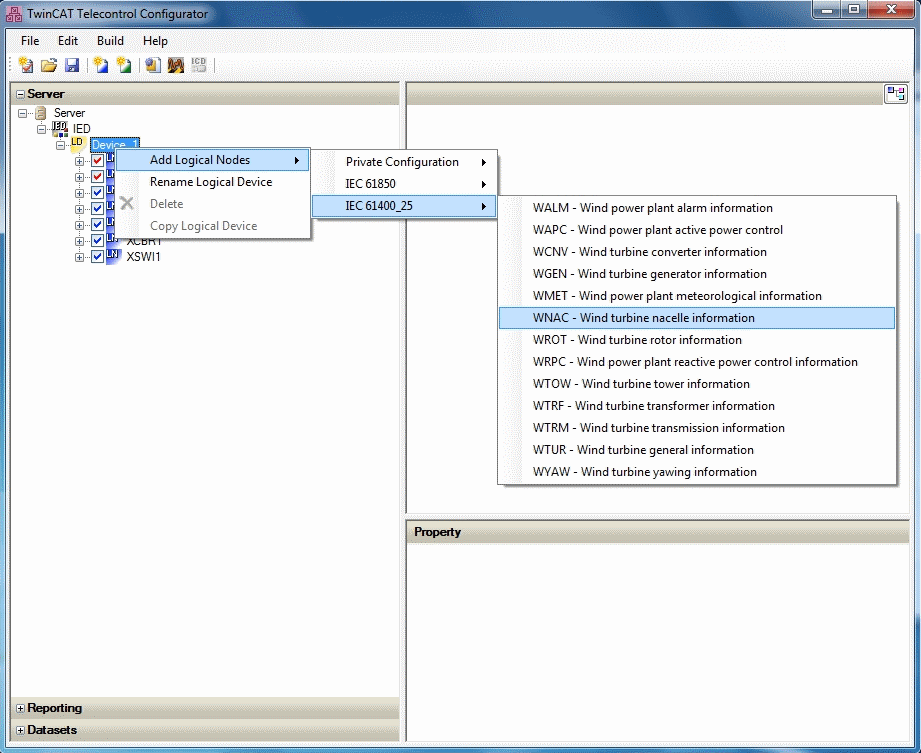Click the grey X icon beside Delete
This screenshot has width=921, height=753.
pos(126,204)
